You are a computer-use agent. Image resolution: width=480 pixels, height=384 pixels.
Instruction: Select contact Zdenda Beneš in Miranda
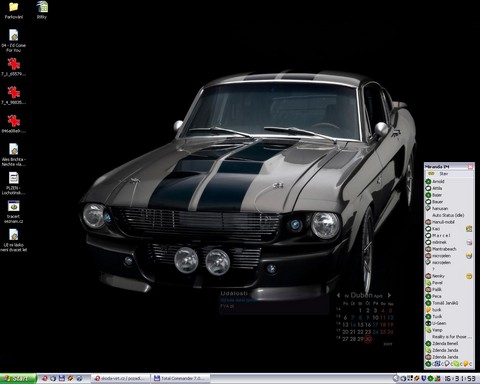tap(449, 343)
